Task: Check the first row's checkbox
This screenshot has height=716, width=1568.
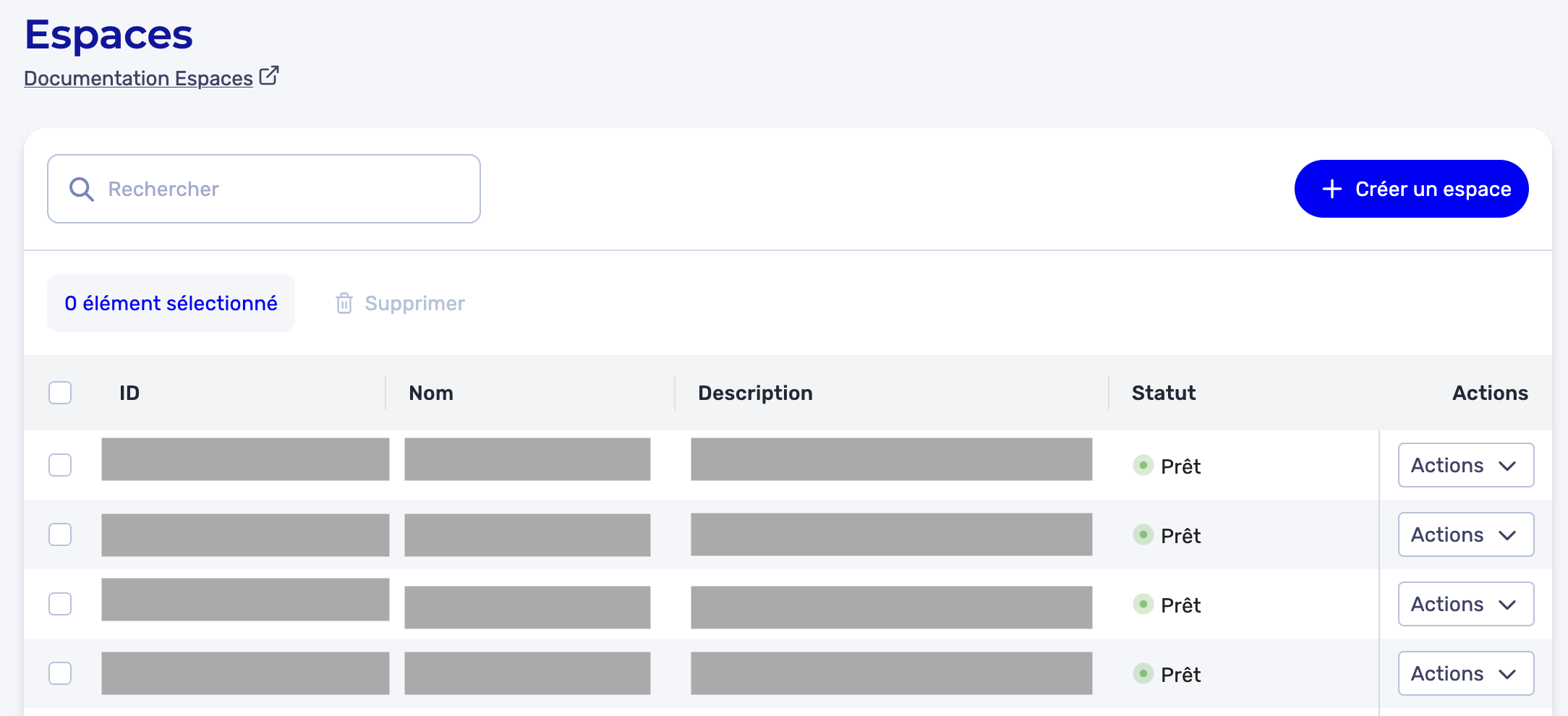Action: point(60,465)
